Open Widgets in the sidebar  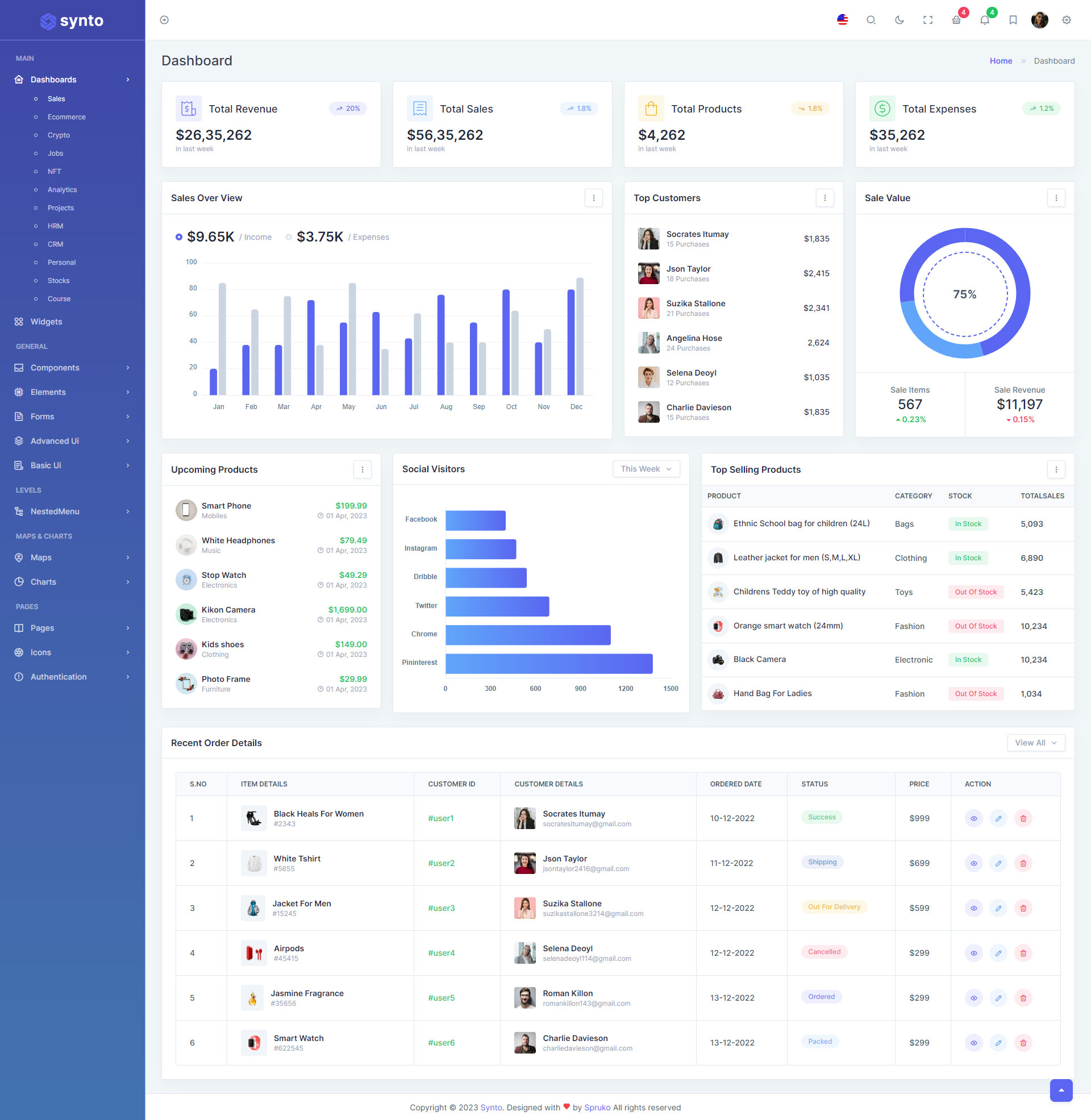coord(47,322)
